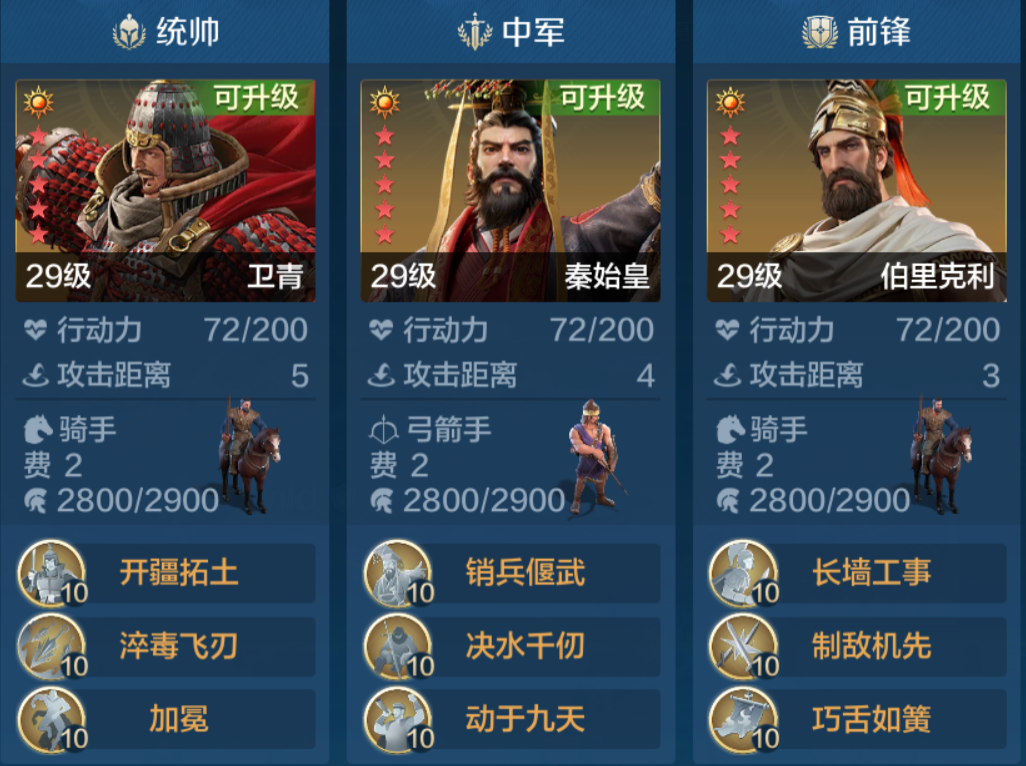Click the 动于九天 skill icon

point(398,719)
